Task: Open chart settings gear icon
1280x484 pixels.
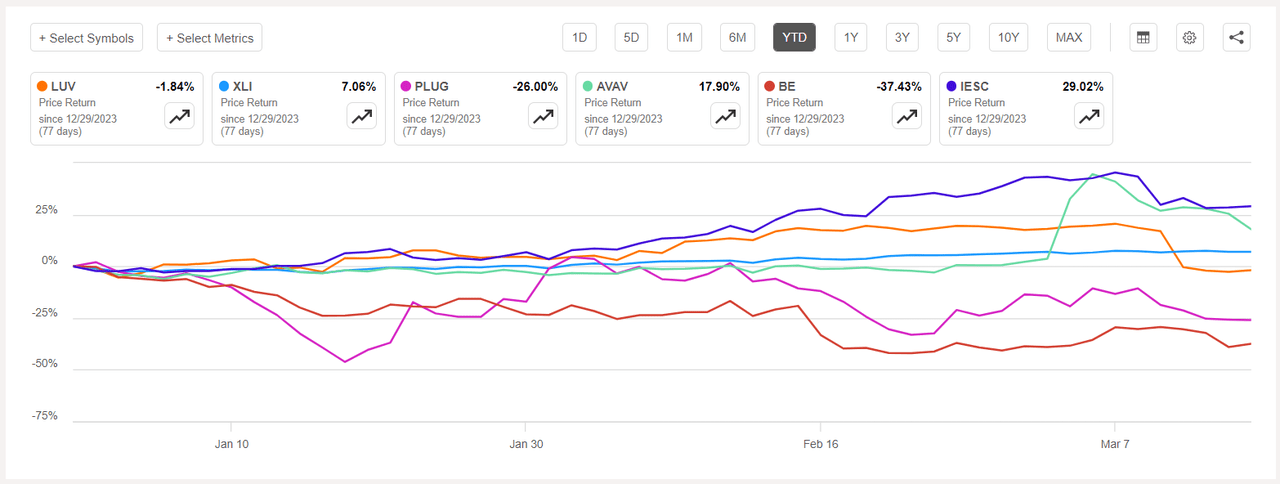Action: tap(1189, 38)
